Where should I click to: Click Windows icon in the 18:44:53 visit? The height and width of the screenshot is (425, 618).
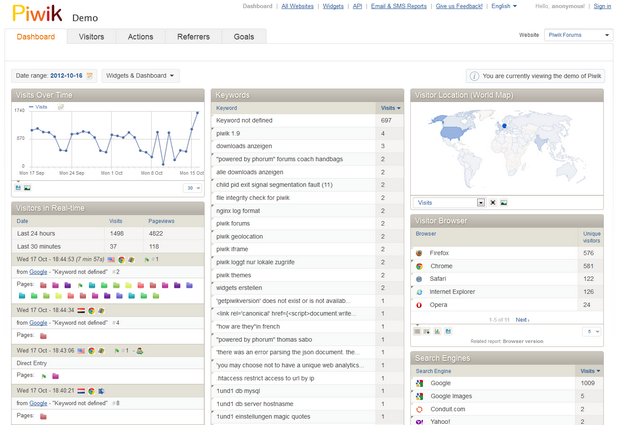[x=131, y=259]
